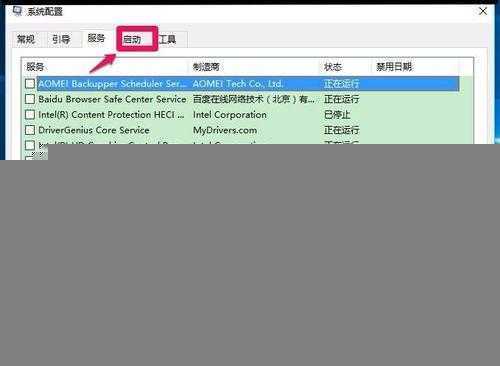Screen dimensions: 500x366
Task: Select Intel(R) Content Protection HECI row name
Action: pyautogui.click(x=111, y=115)
